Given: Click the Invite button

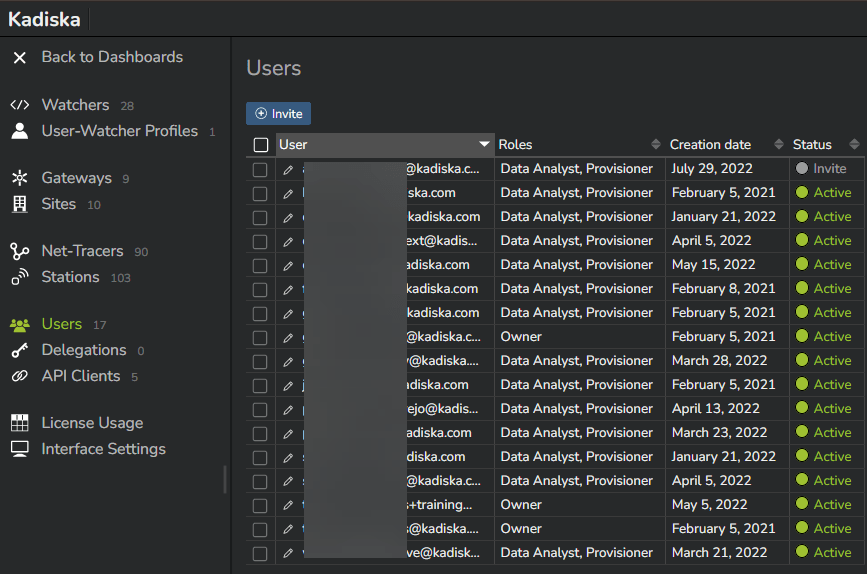Looking at the screenshot, I should click(x=278, y=114).
